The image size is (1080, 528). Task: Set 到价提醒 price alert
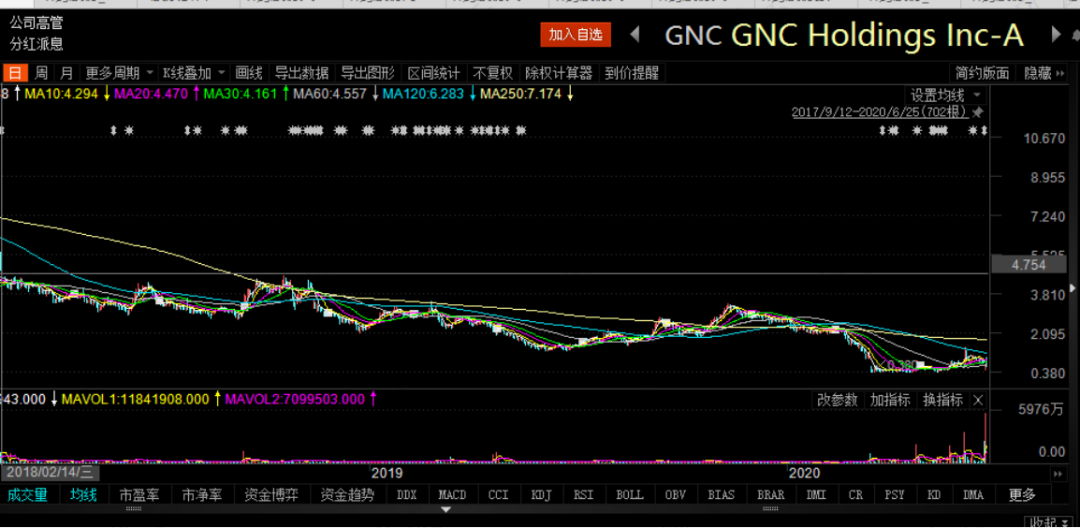click(x=632, y=73)
